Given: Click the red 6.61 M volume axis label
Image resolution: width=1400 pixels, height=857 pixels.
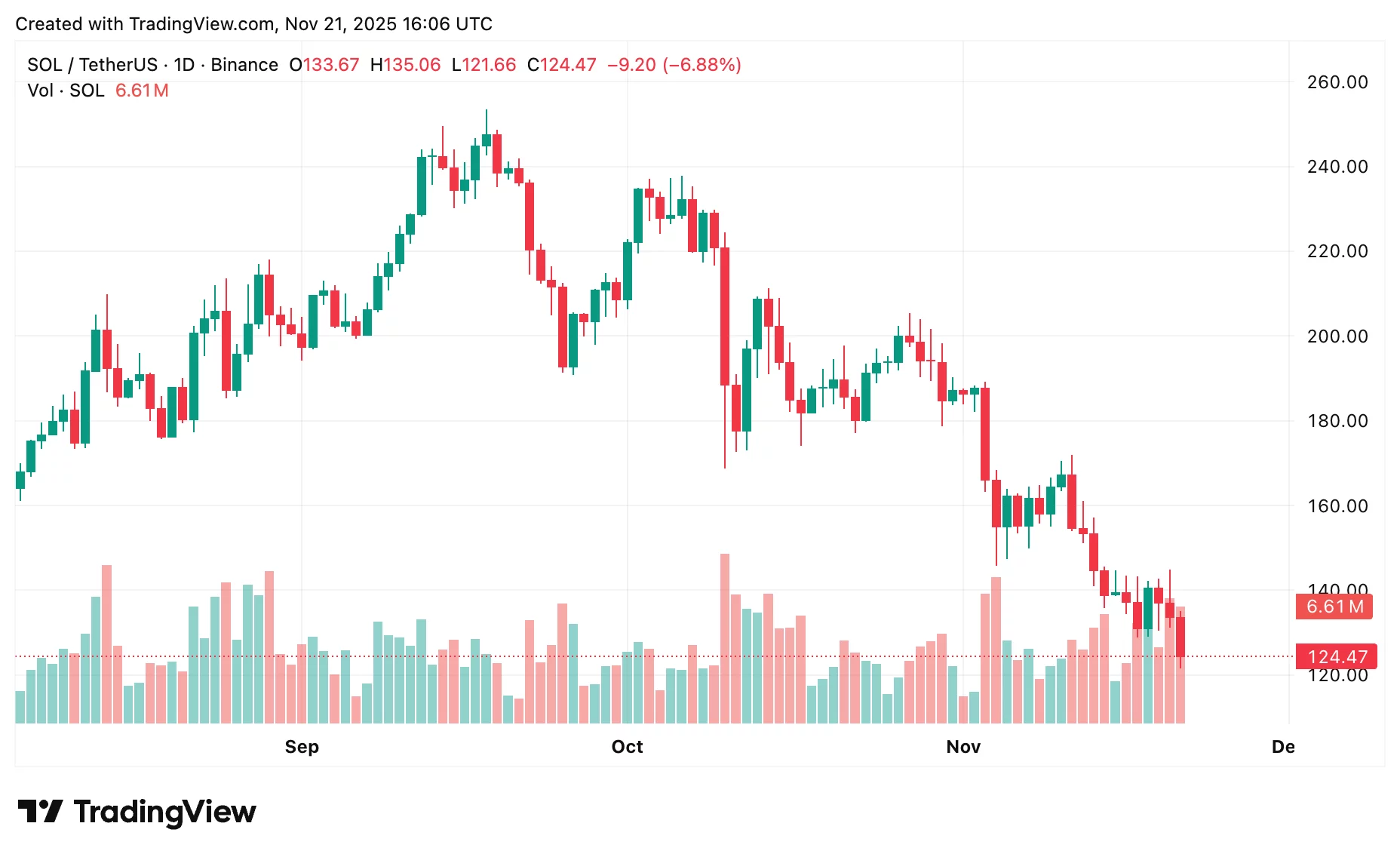Looking at the screenshot, I should (x=1334, y=607).
